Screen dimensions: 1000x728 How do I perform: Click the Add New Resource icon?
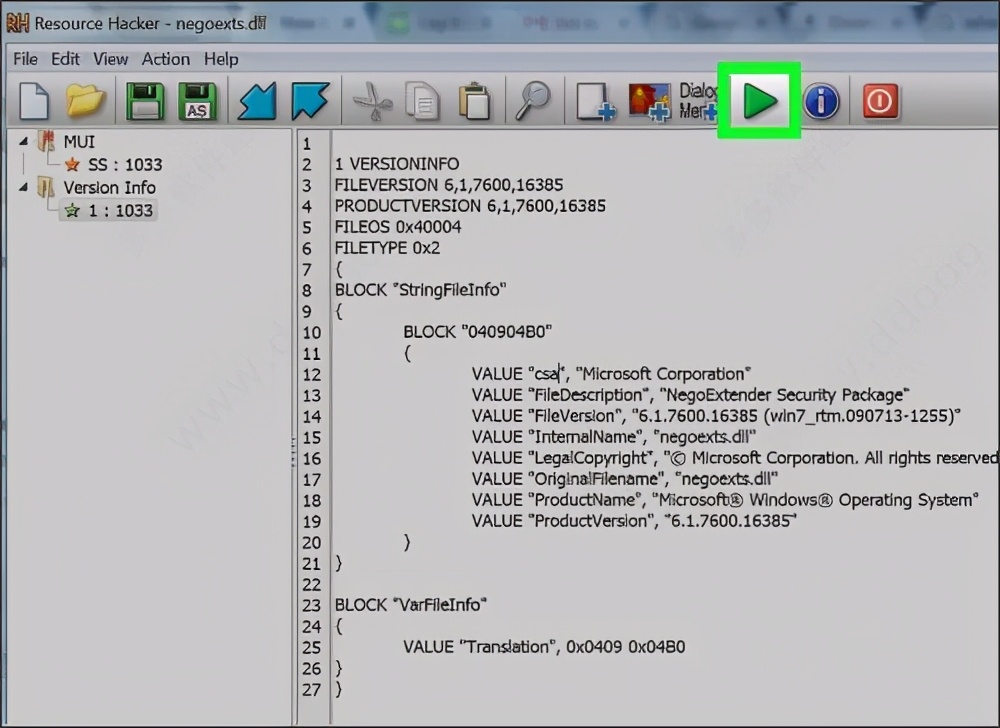[x=594, y=100]
